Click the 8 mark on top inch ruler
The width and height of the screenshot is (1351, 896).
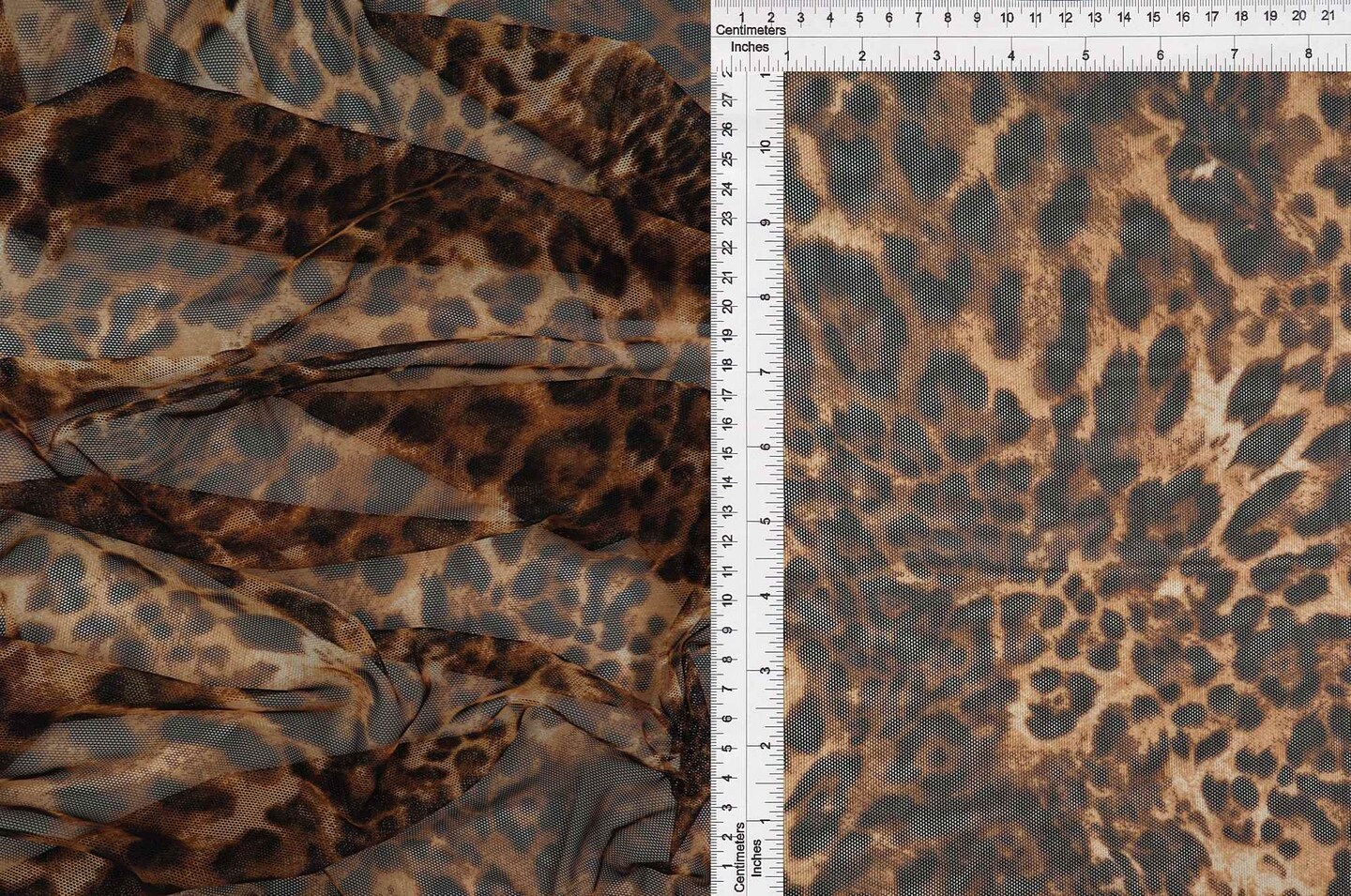coord(1309,55)
